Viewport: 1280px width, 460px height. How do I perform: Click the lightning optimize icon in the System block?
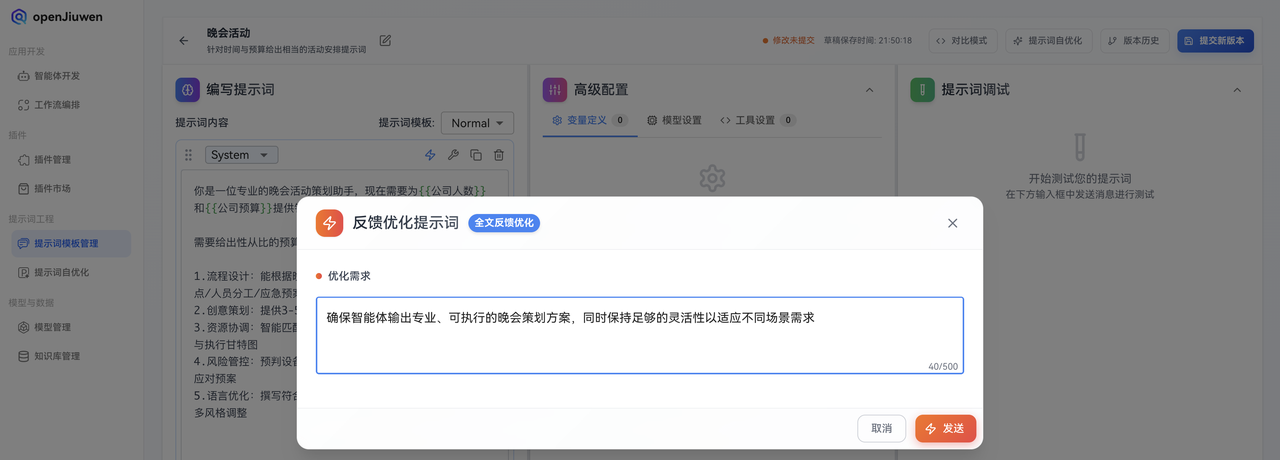coord(430,155)
